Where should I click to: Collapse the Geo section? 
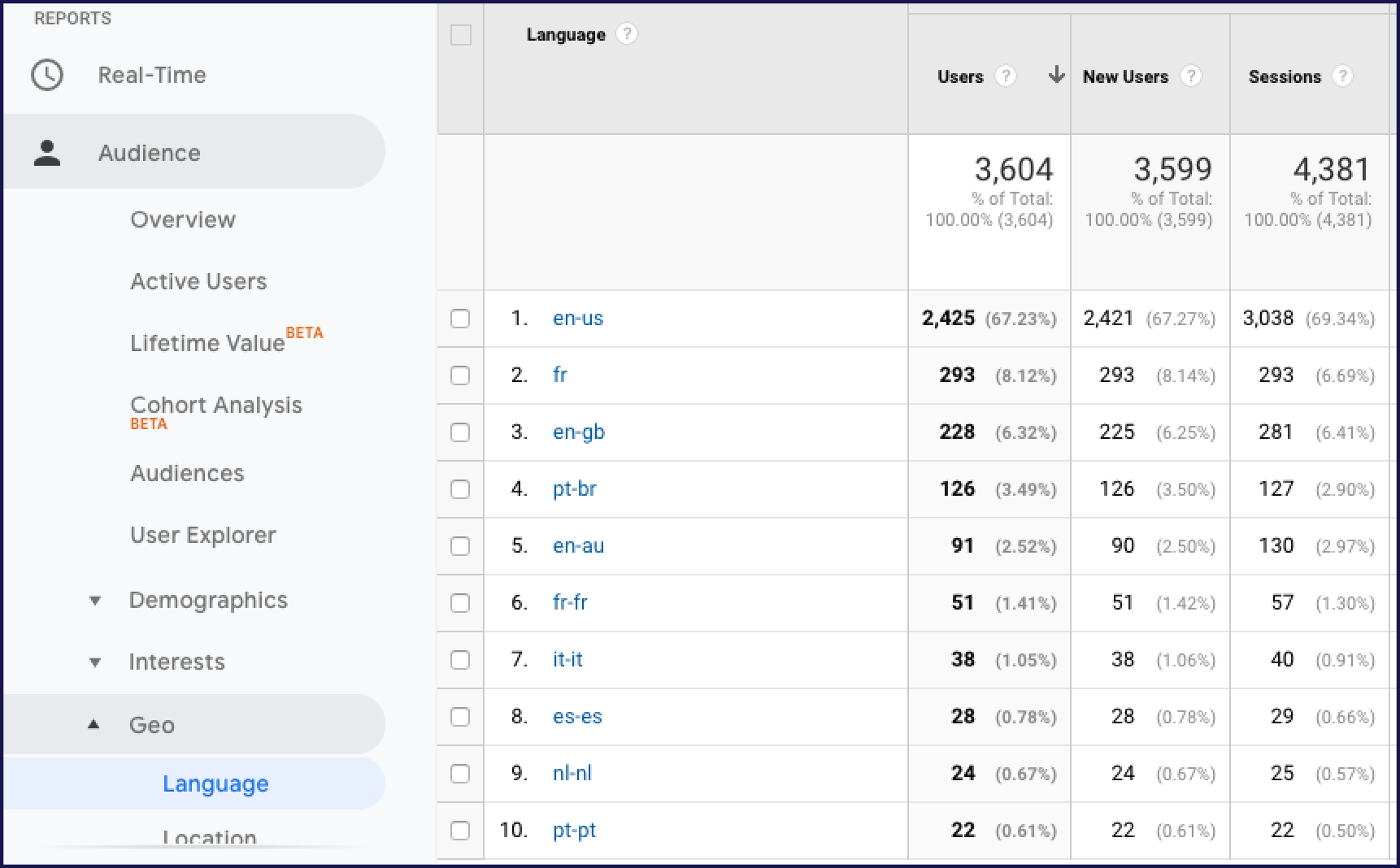[x=94, y=724]
